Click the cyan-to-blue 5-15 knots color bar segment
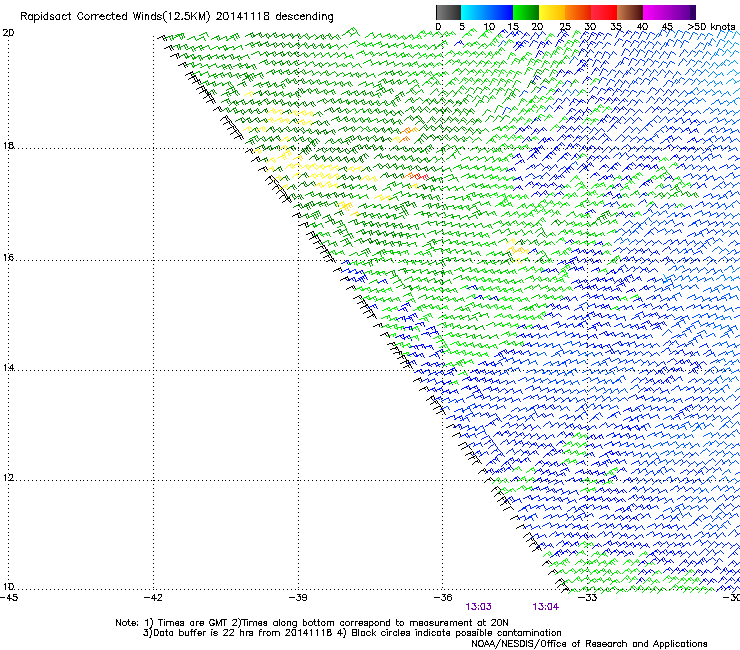Viewport: 740px width, 650px height. 487,12
